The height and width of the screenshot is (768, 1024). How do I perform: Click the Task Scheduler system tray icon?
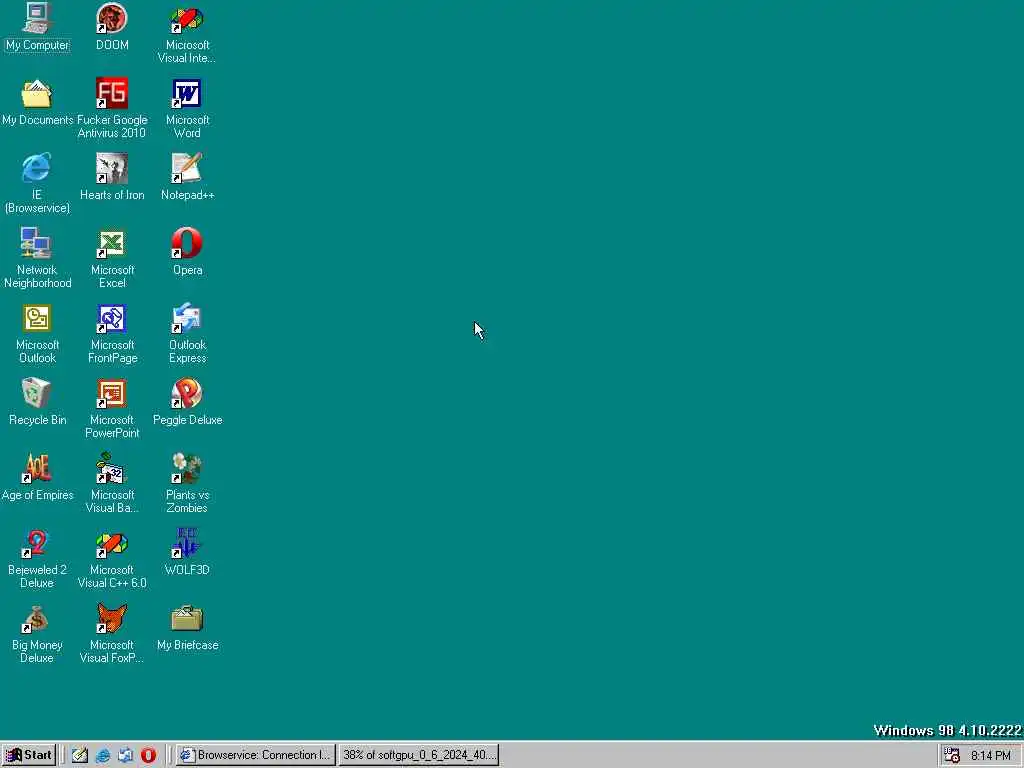click(x=952, y=756)
